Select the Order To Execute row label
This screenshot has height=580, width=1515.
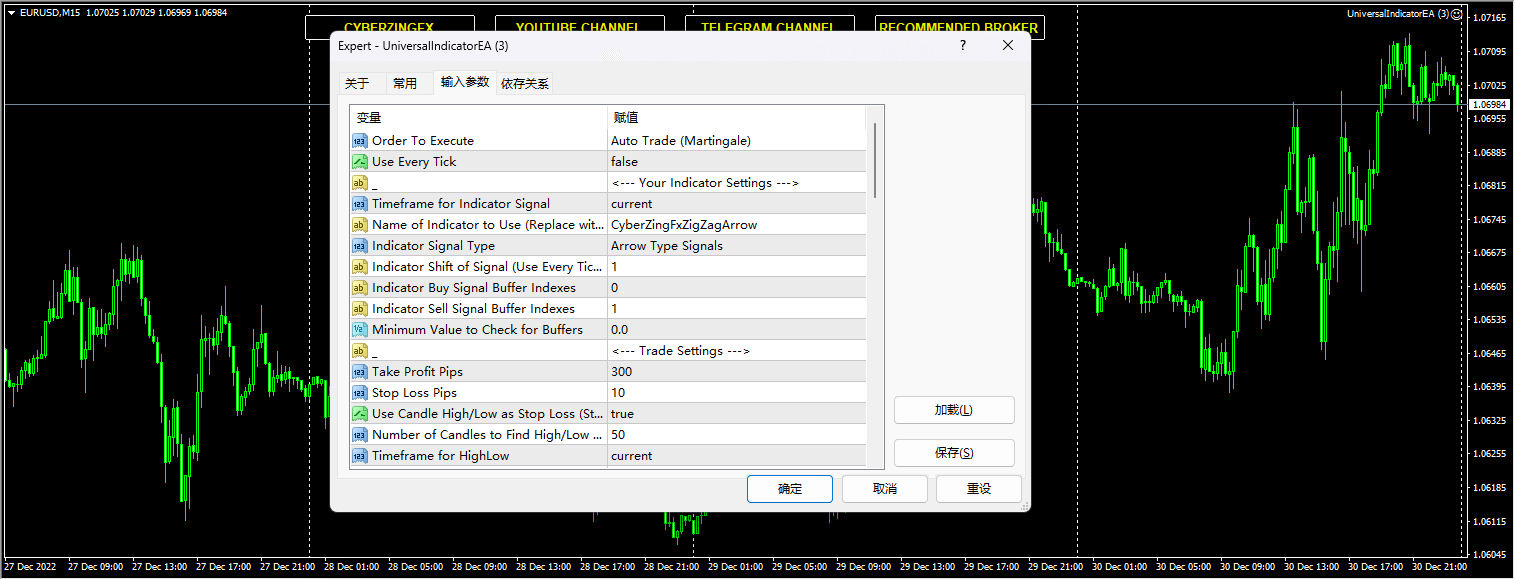point(423,141)
